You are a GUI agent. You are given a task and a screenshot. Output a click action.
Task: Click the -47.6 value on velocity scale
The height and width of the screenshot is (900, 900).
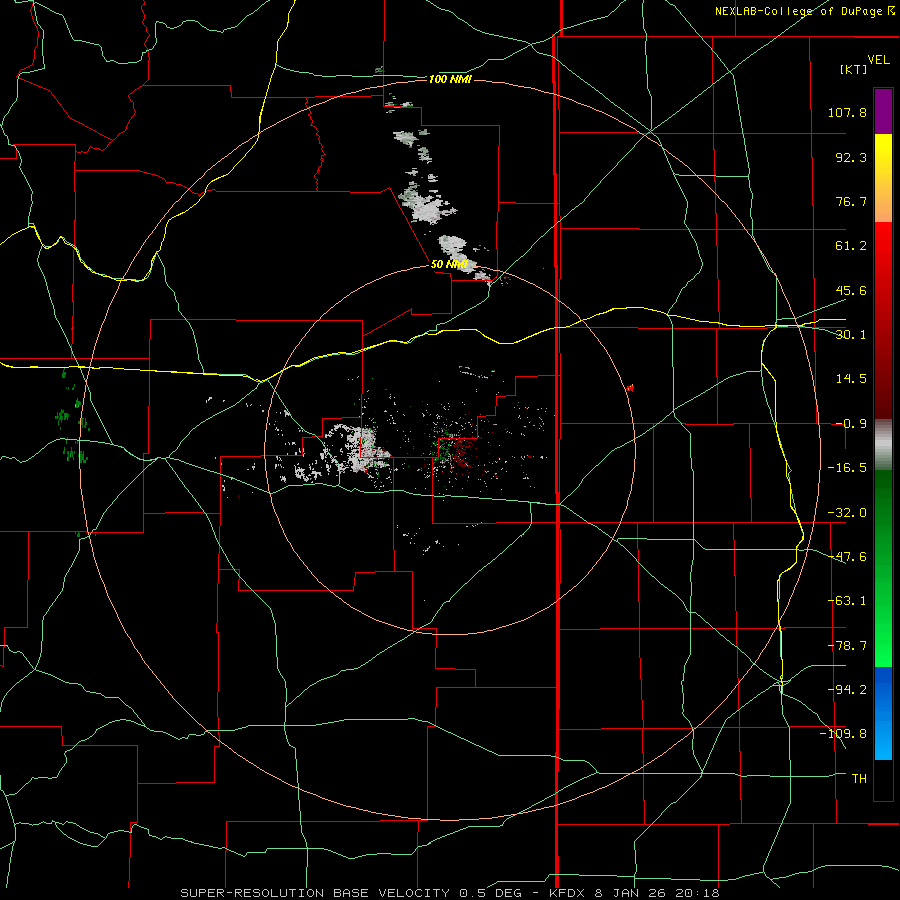847,557
